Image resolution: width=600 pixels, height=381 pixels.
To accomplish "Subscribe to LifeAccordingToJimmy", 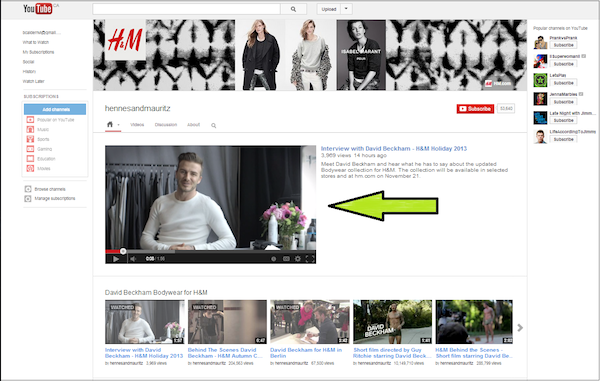I will [x=563, y=140].
